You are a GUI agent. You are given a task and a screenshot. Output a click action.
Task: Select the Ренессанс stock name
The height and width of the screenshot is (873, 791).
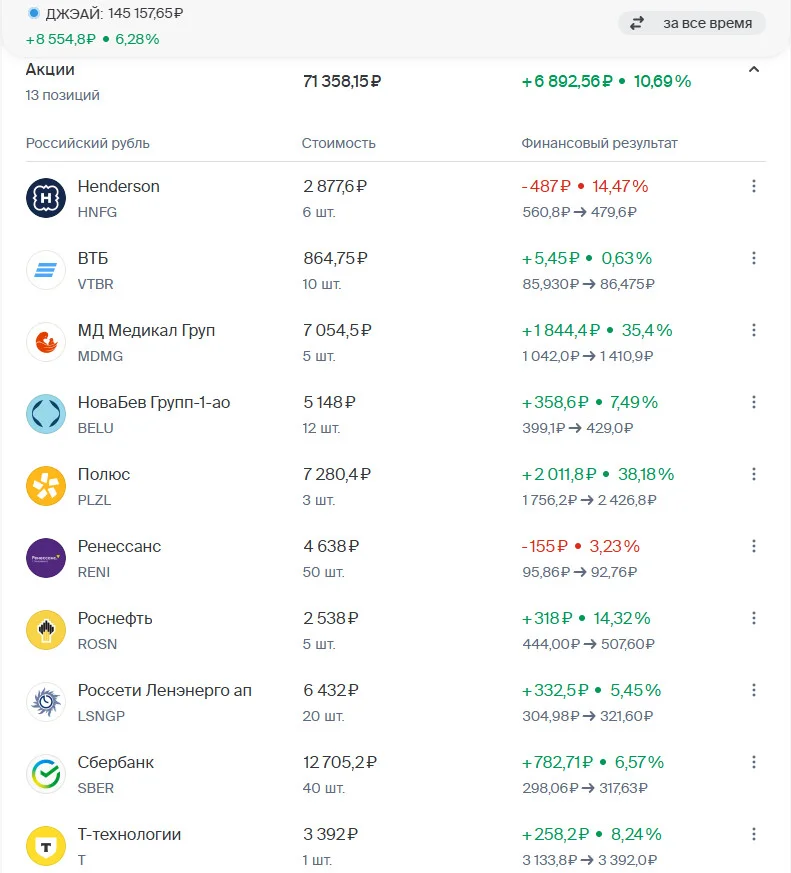119,546
